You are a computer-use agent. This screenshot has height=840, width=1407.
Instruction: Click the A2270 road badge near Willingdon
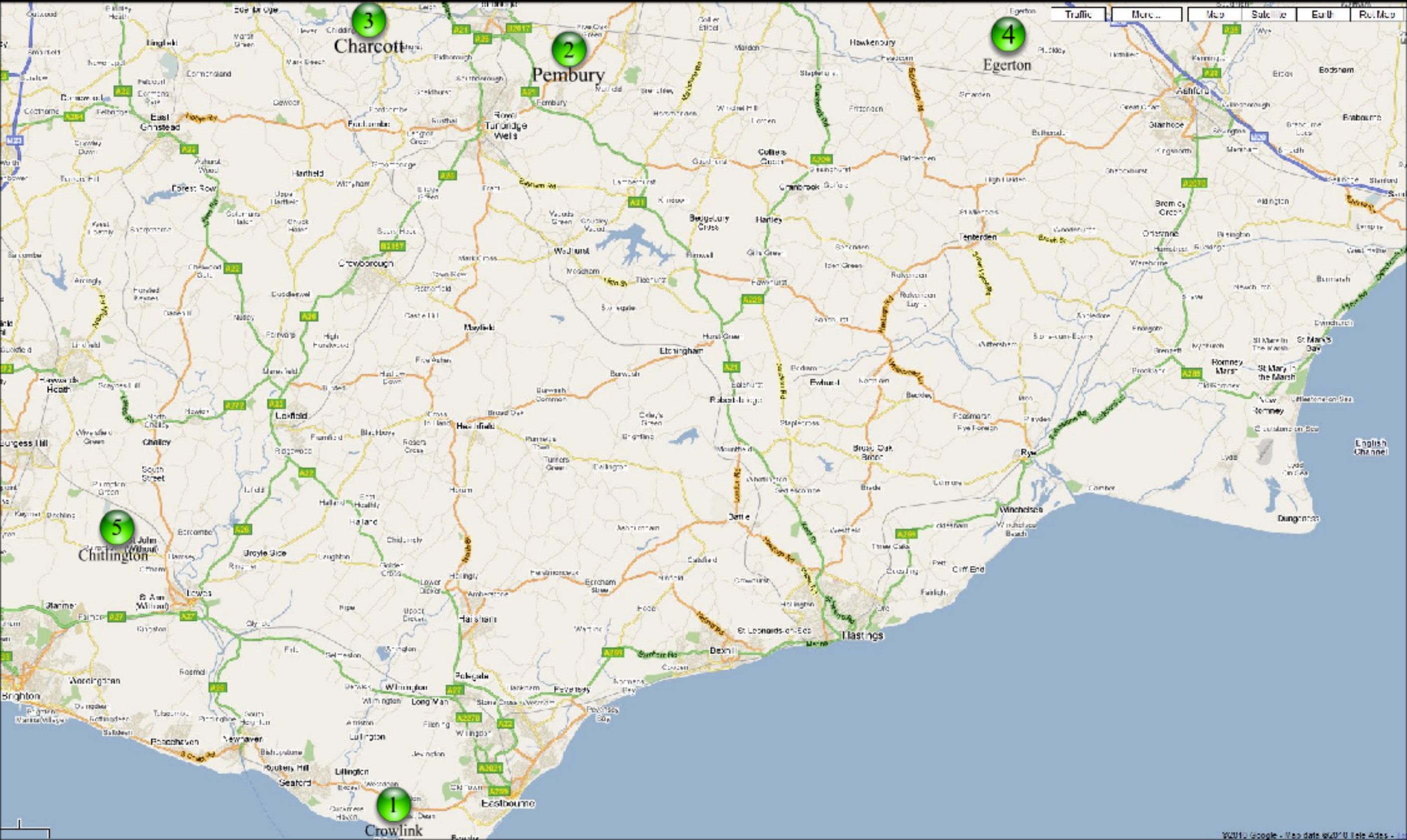point(469,718)
